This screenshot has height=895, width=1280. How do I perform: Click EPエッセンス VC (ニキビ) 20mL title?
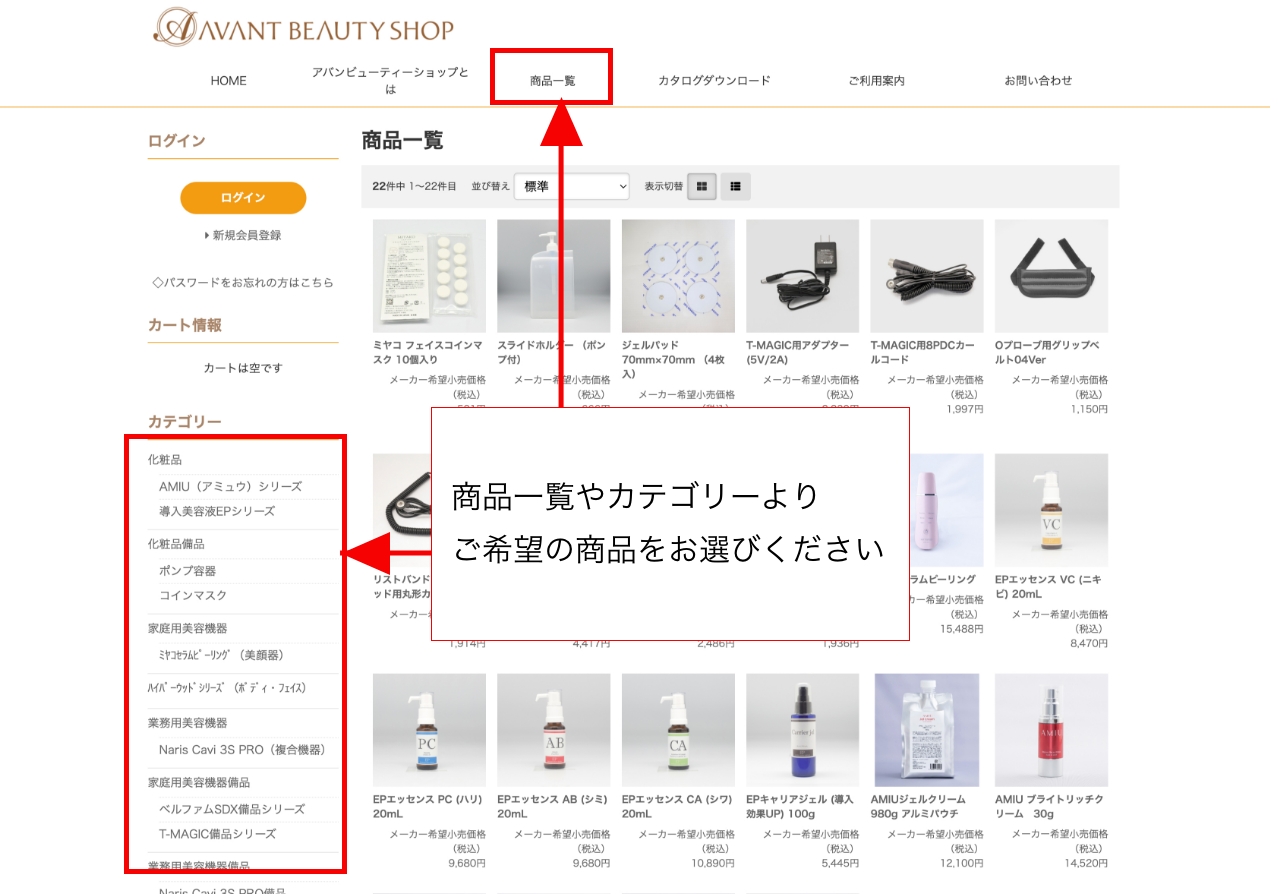(x=1048, y=586)
